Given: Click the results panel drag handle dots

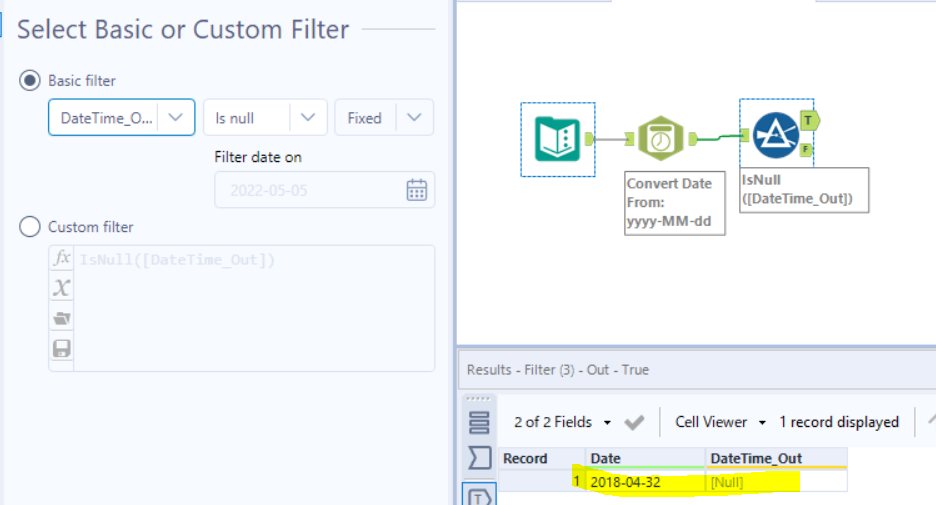Looking at the screenshot, I should (478, 398).
